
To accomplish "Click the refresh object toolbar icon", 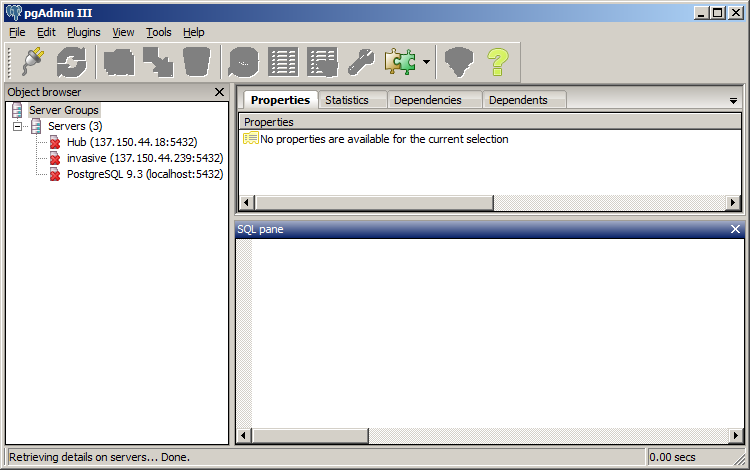I will [x=72, y=62].
